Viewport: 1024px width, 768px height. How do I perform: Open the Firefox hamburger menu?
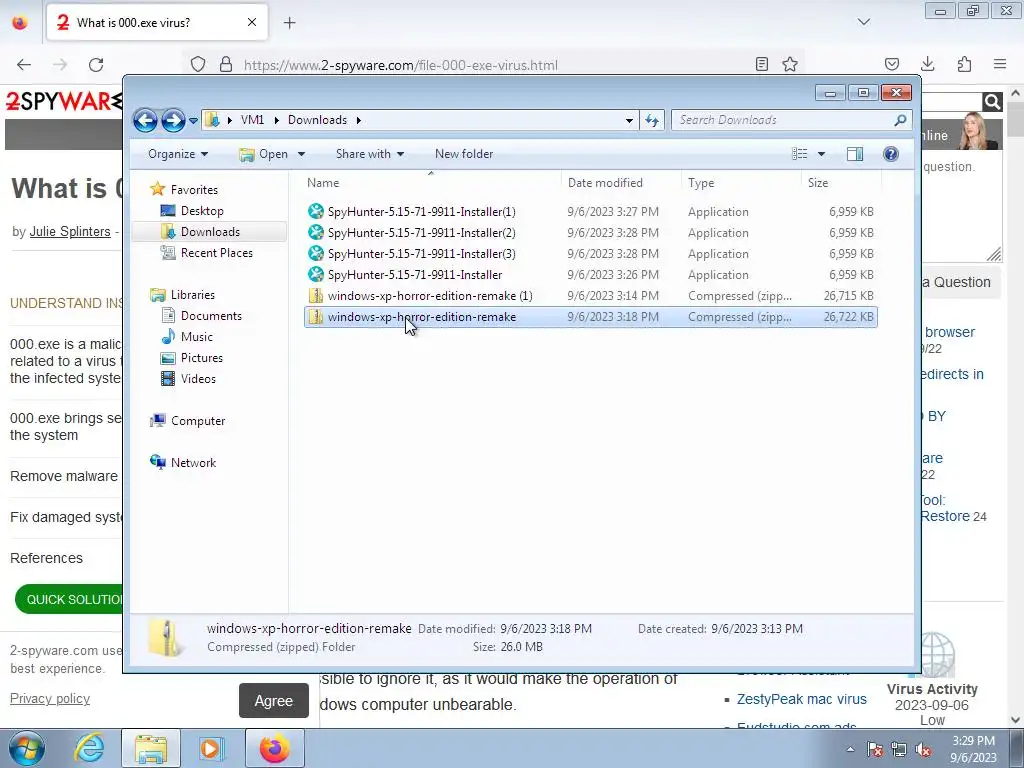tap(1000, 64)
